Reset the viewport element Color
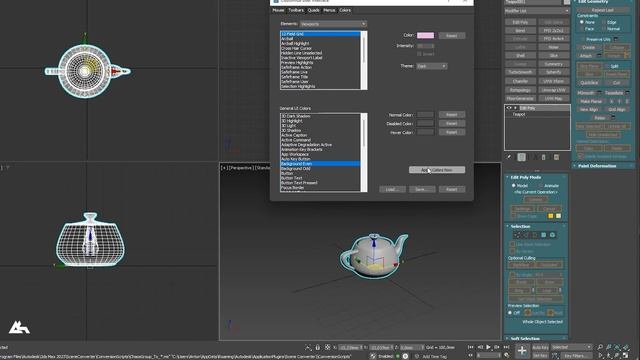This screenshot has width=640, height=360. [x=451, y=36]
